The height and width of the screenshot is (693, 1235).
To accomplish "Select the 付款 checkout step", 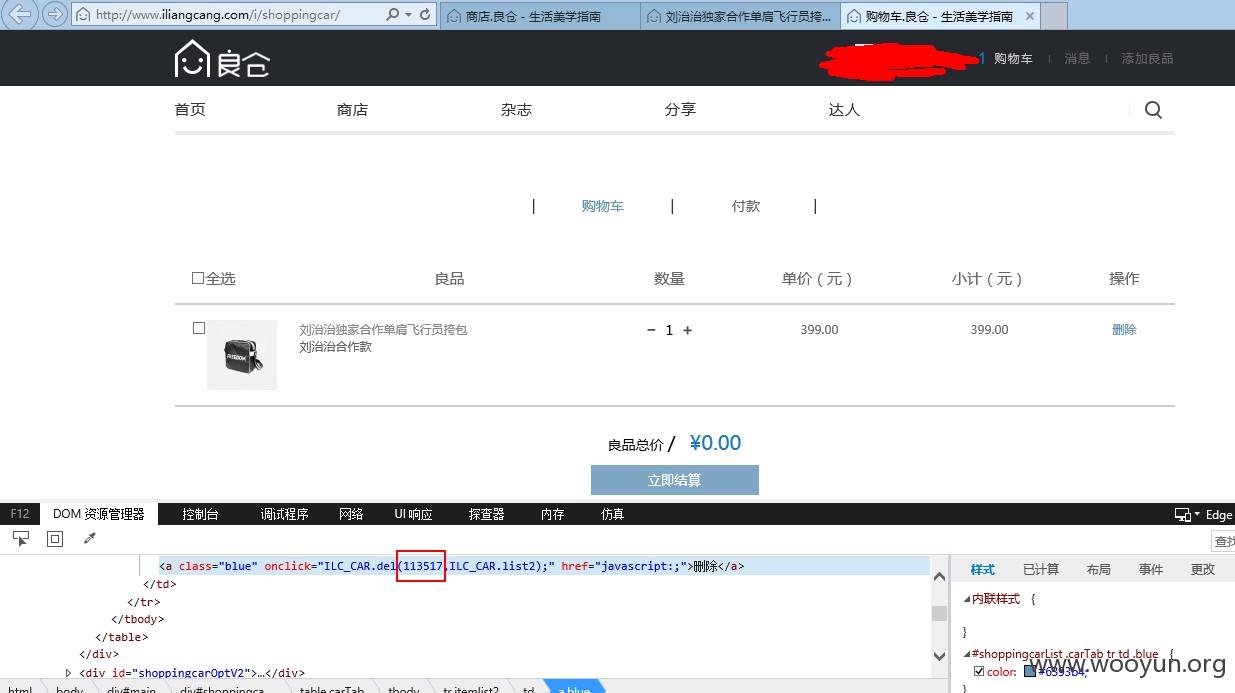I will coord(746,206).
